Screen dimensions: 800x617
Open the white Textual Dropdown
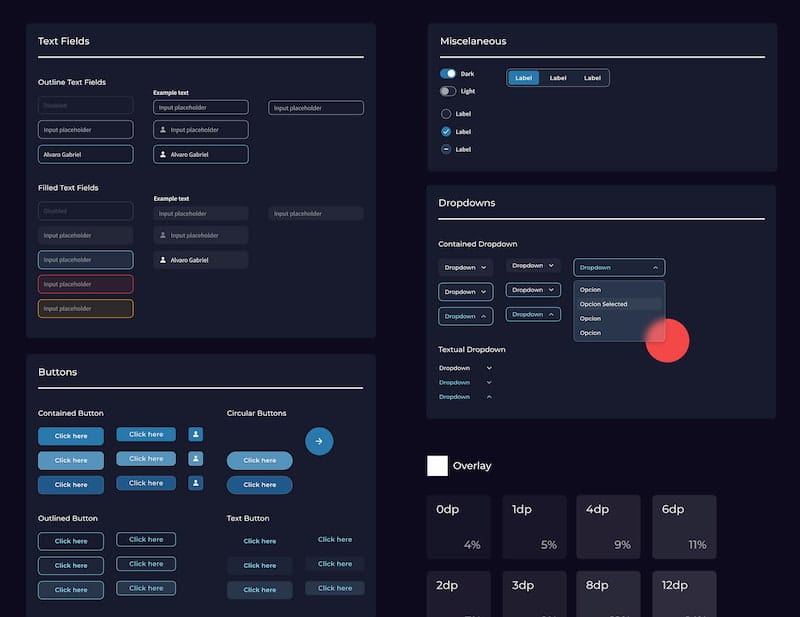click(x=465, y=368)
